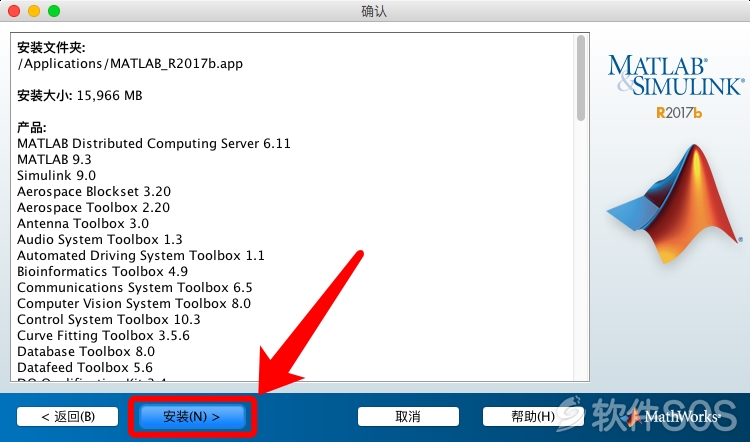Select the Control System Toolbox 10.3 line

click(x=109, y=320)
